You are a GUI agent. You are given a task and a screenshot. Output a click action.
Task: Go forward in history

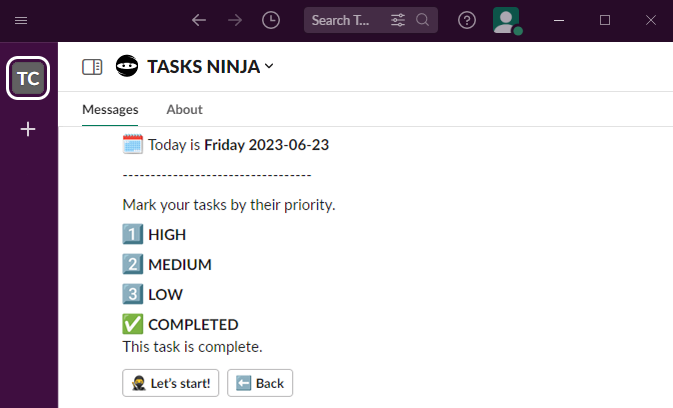coord(235,20)
